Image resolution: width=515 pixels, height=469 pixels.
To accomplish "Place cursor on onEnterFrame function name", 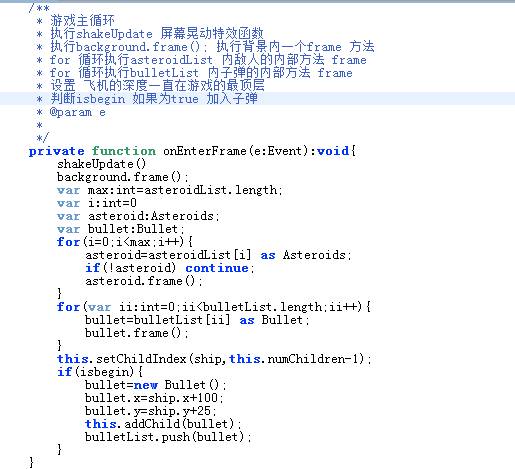I will tap(205, 151).
